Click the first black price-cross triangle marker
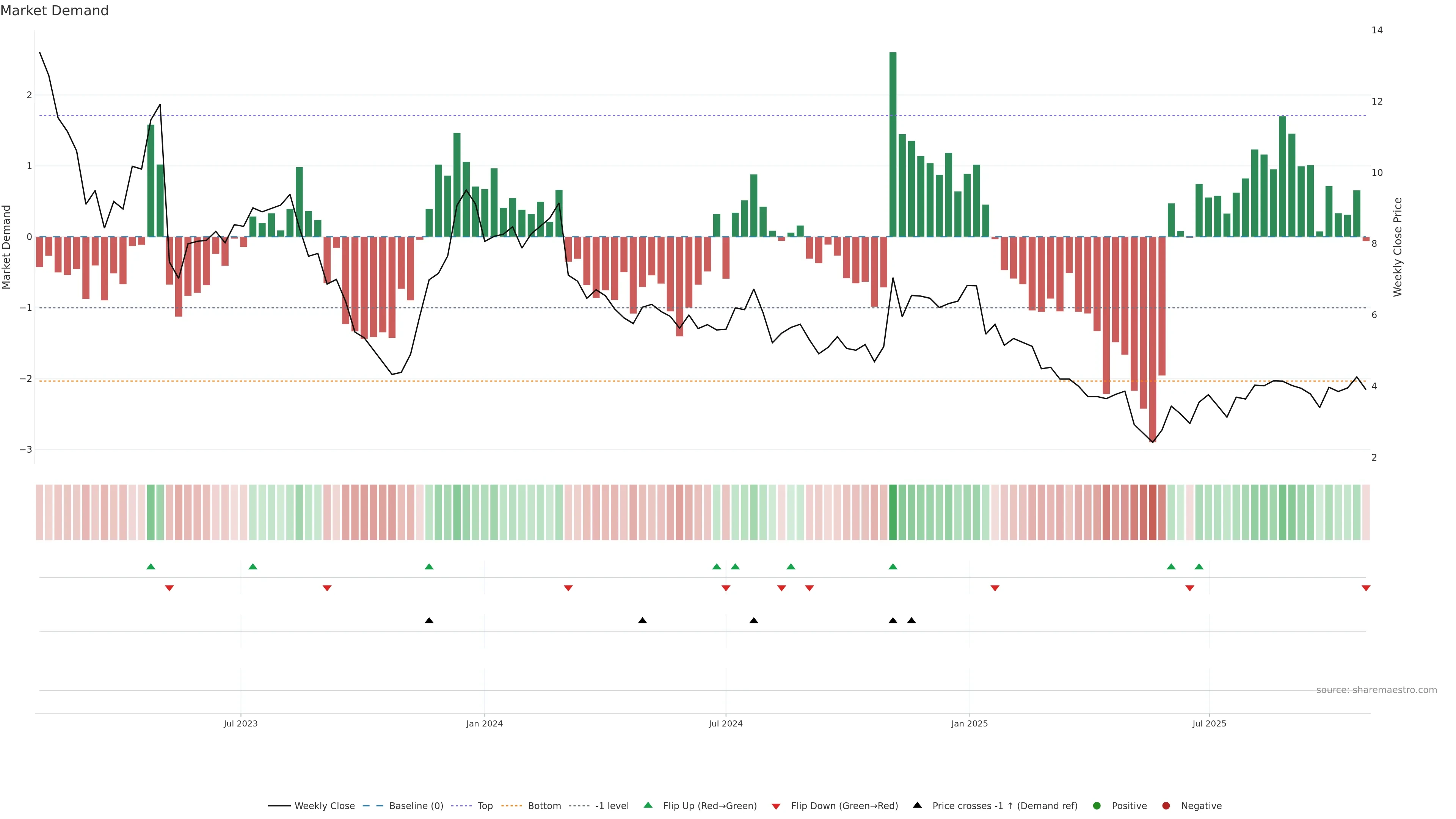The image size is (1456, 819). [x=429, y=621]
